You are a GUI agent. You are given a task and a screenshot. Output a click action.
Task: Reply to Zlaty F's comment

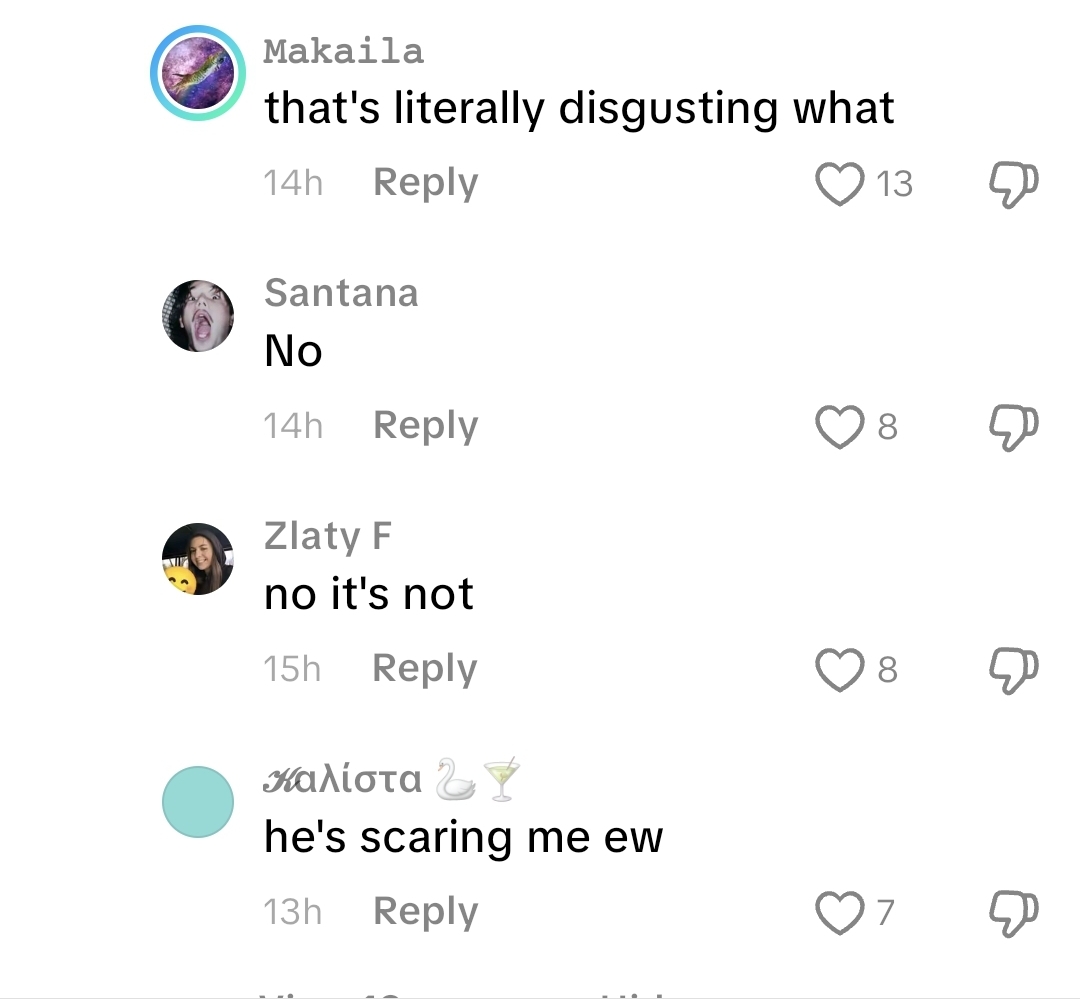tap(424, 669)
